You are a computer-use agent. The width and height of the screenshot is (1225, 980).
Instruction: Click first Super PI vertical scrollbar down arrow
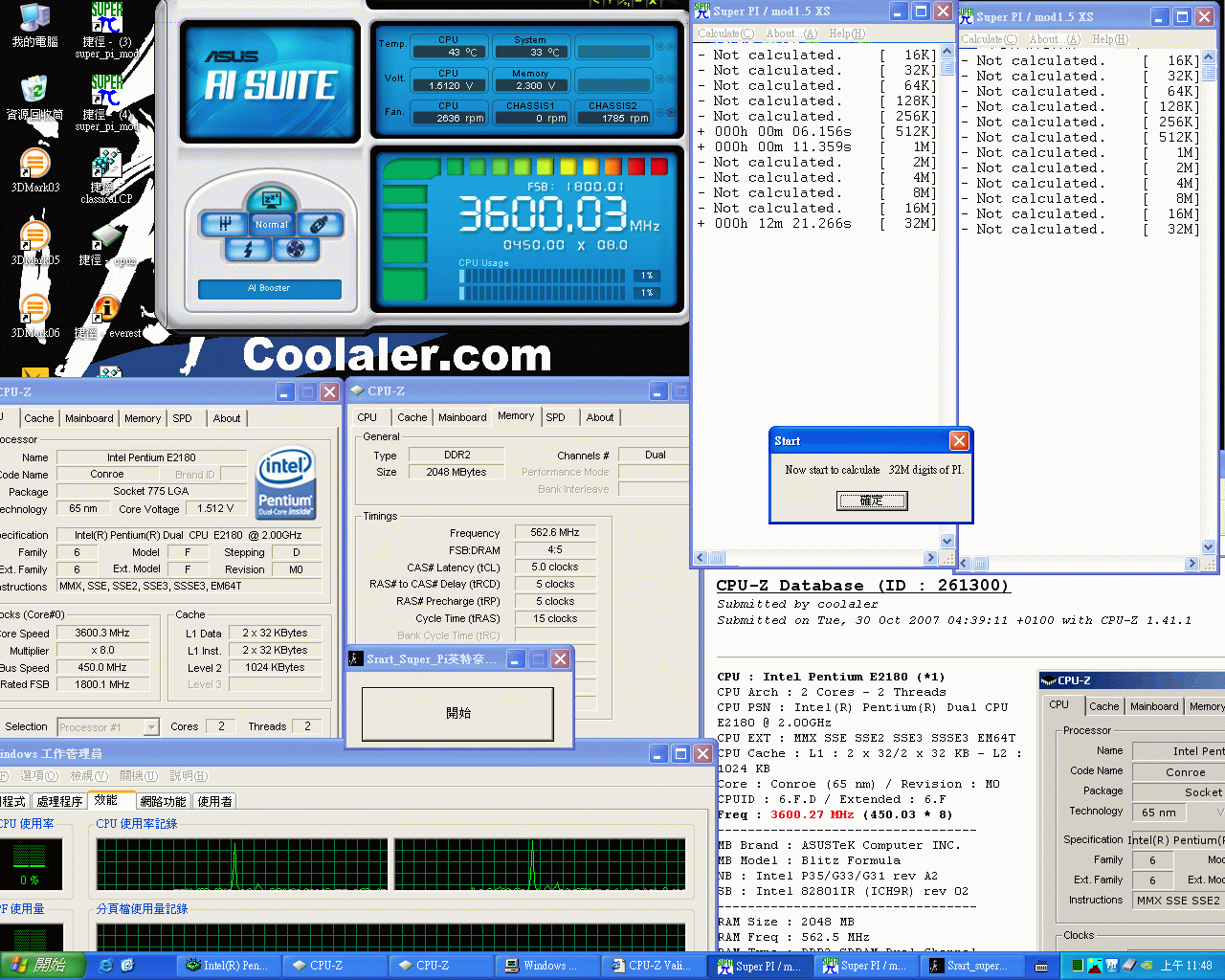point(947,542)
